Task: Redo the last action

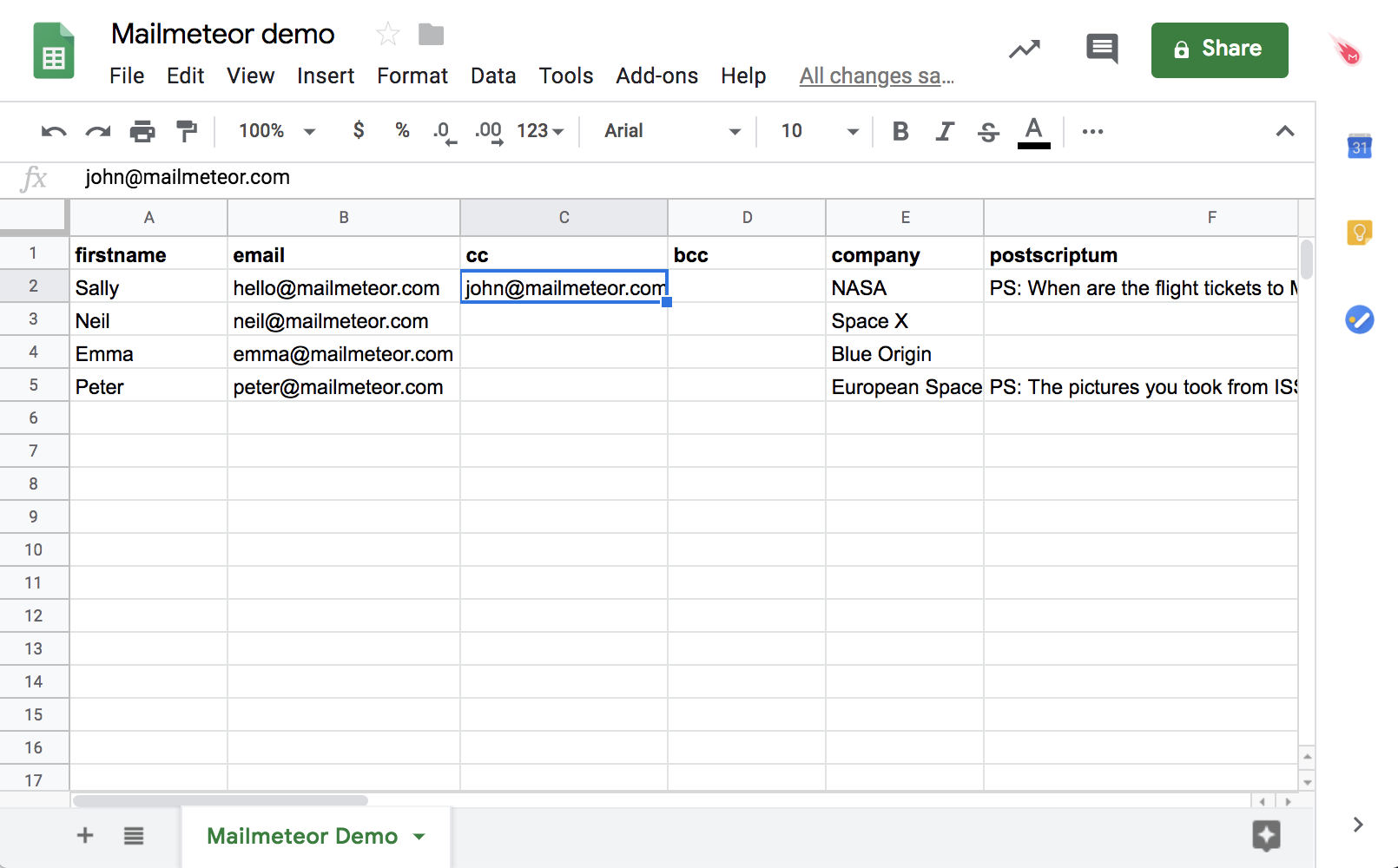Action: tap(98, 132)
